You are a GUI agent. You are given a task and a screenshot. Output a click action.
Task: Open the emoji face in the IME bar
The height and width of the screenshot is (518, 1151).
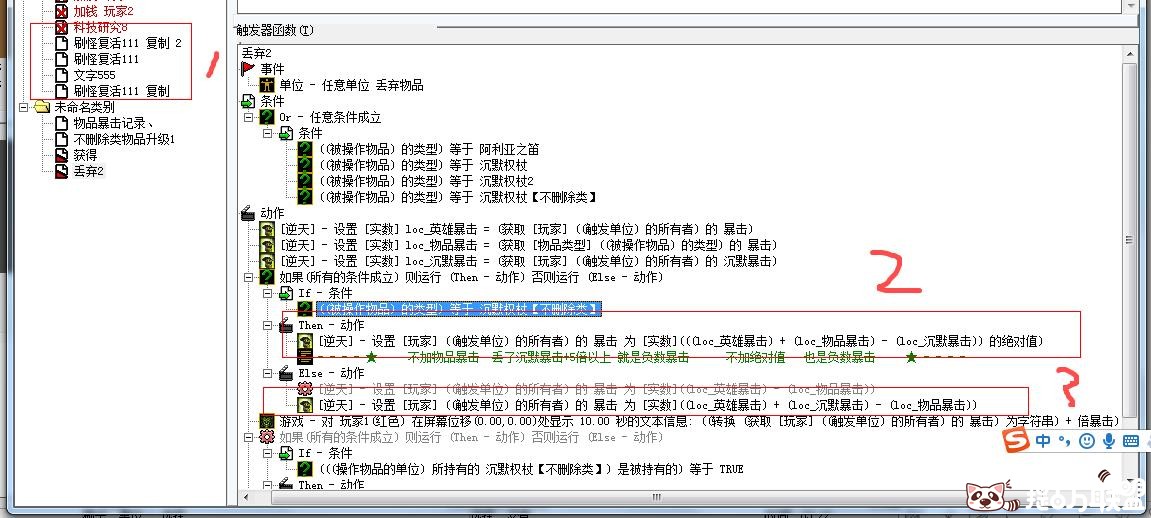(1088, 441)
